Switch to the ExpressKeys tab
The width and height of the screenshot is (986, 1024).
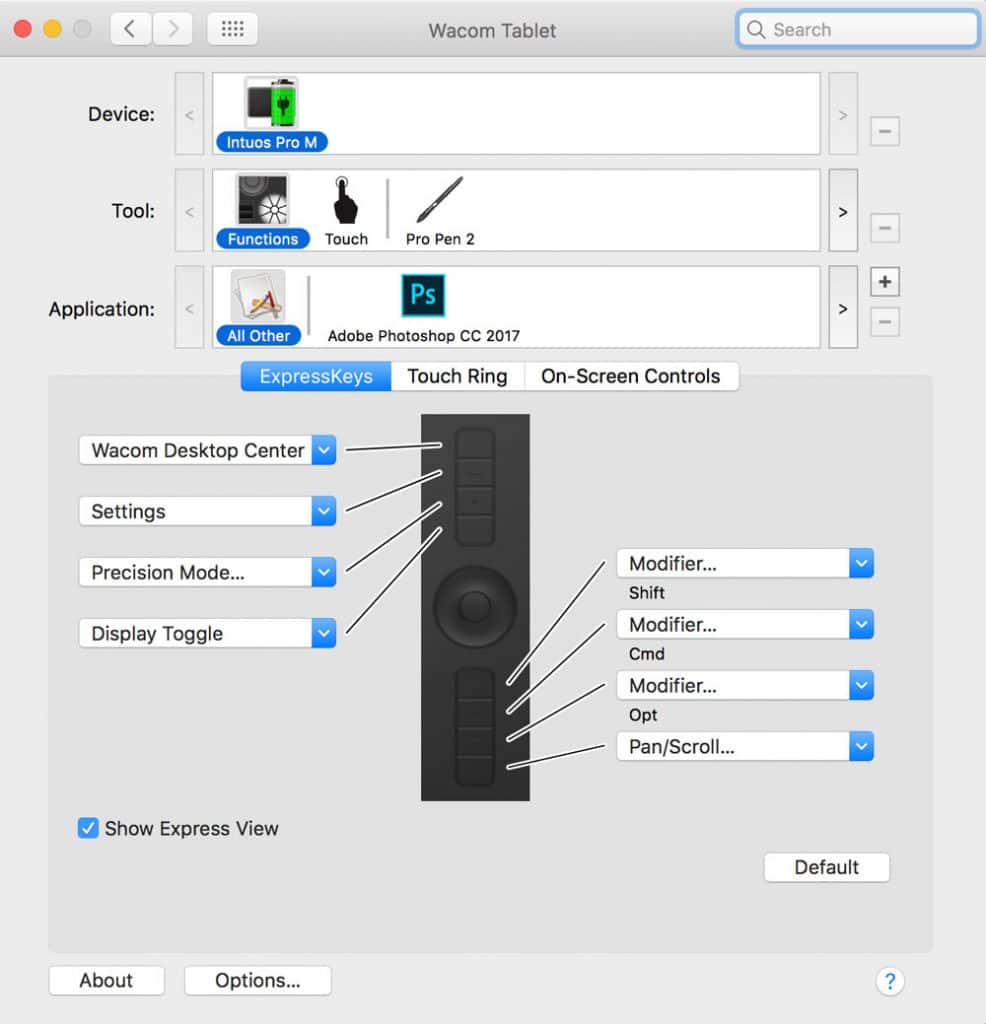tap(316, 376)
